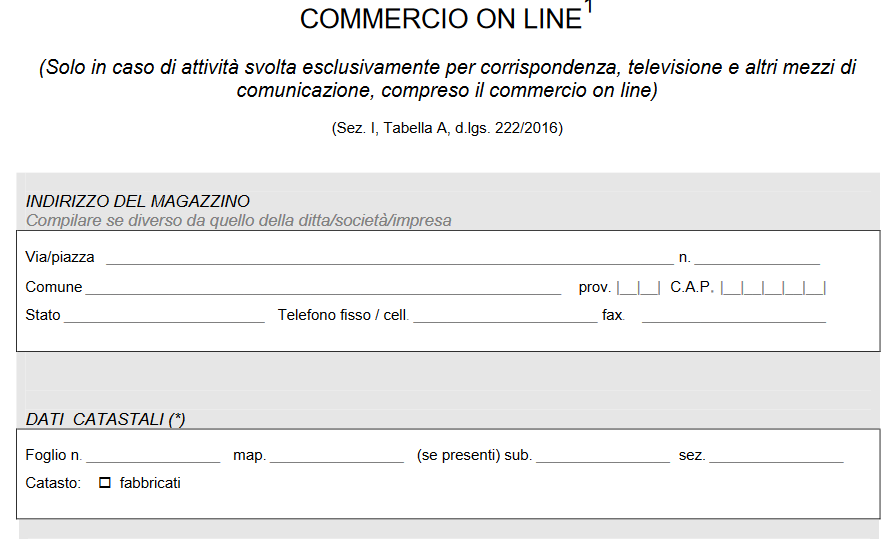Focus the Telefono fisso / cell. field
The width and height of the screenshot is (894, 539).
[x=505, y=315]
